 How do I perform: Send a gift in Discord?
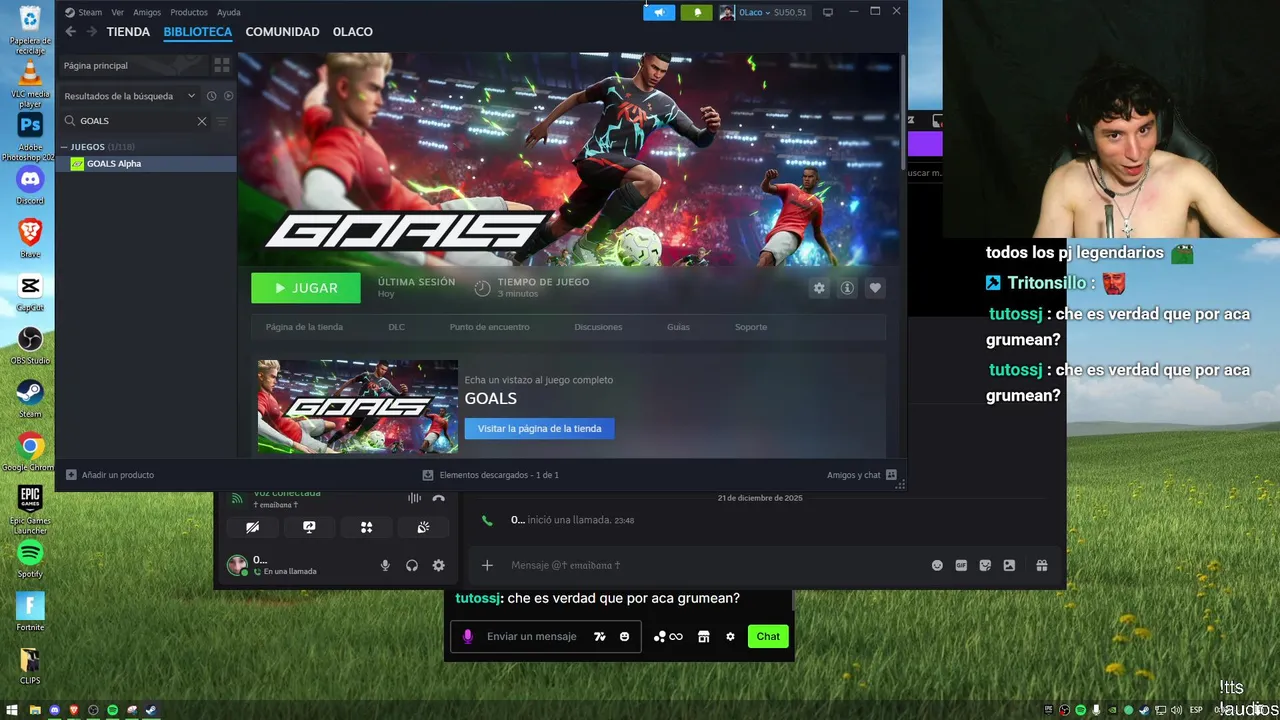click(x=1041, y=565)
